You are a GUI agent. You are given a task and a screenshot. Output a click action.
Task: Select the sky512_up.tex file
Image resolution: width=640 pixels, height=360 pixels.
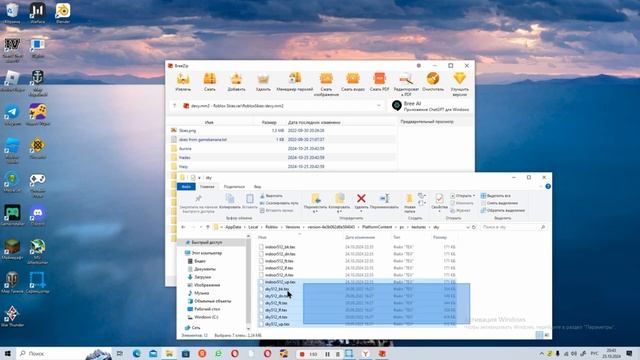277,324
